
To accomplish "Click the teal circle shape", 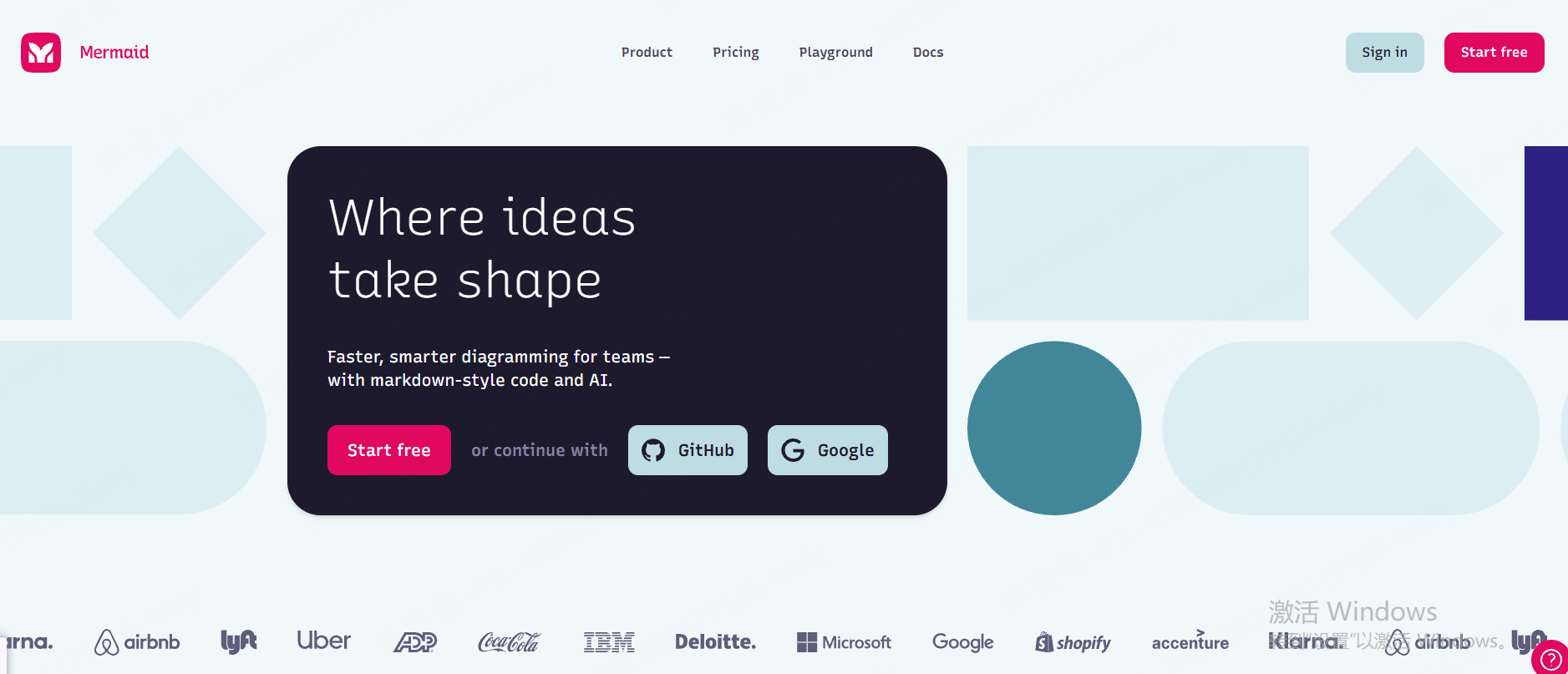I will (1054, 428).
